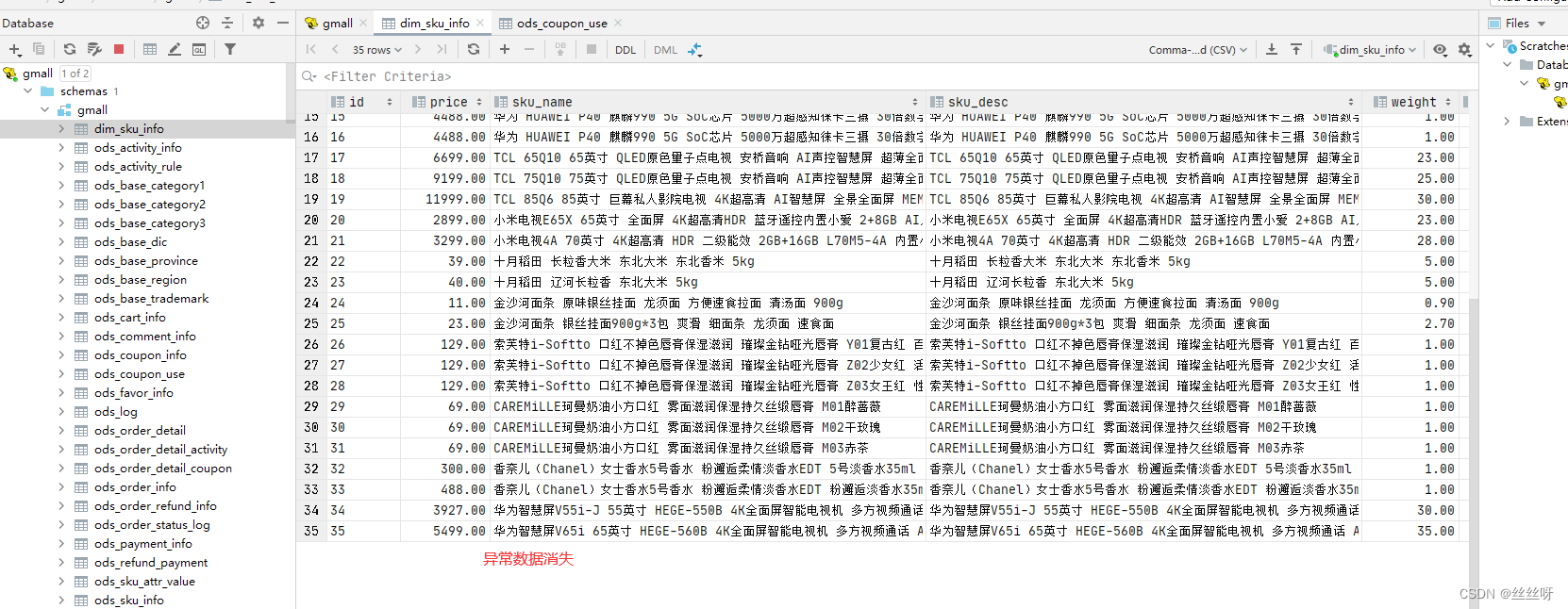Collapse the schemas node

(27, 91)
